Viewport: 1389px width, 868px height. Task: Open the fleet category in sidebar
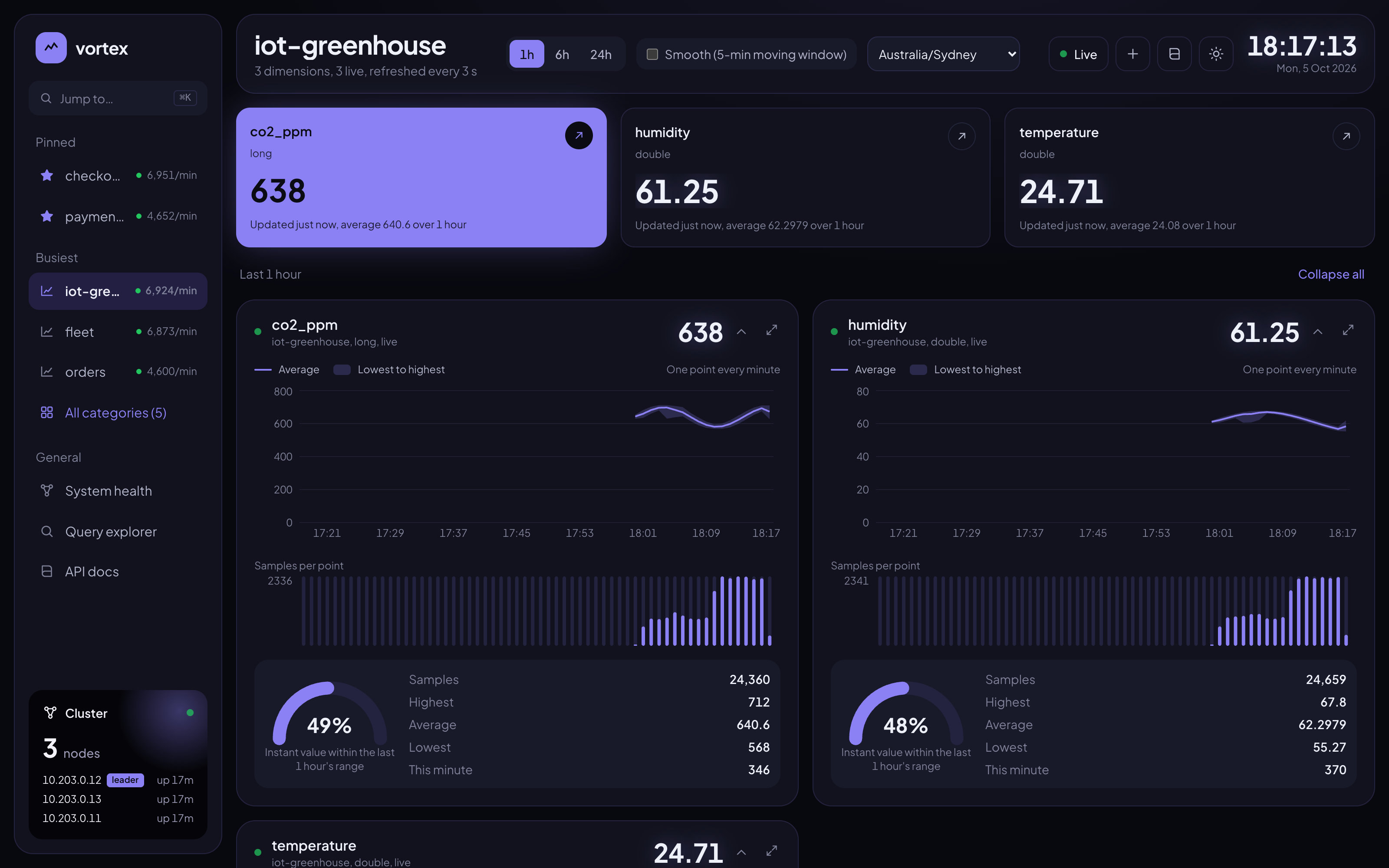coord(118,332)
